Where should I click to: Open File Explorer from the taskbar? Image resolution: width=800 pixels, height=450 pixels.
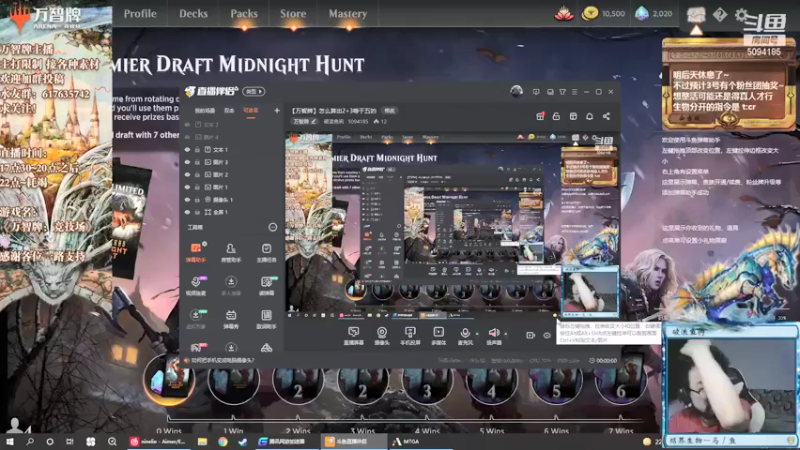point(203,441)
